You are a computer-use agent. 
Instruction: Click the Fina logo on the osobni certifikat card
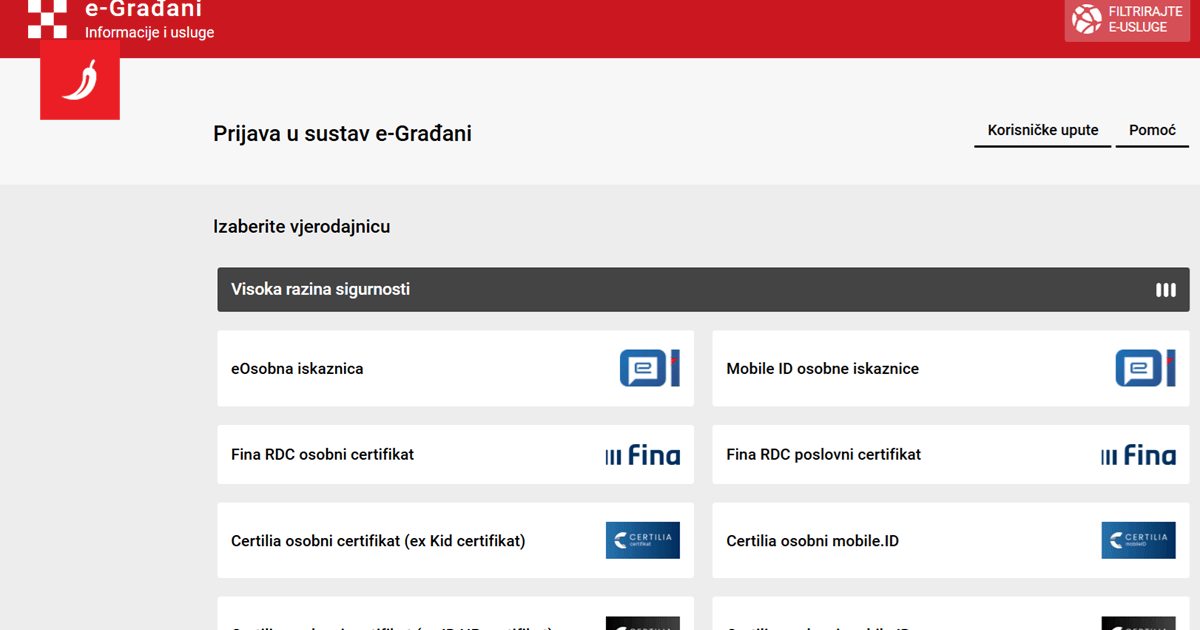[643, 455]
